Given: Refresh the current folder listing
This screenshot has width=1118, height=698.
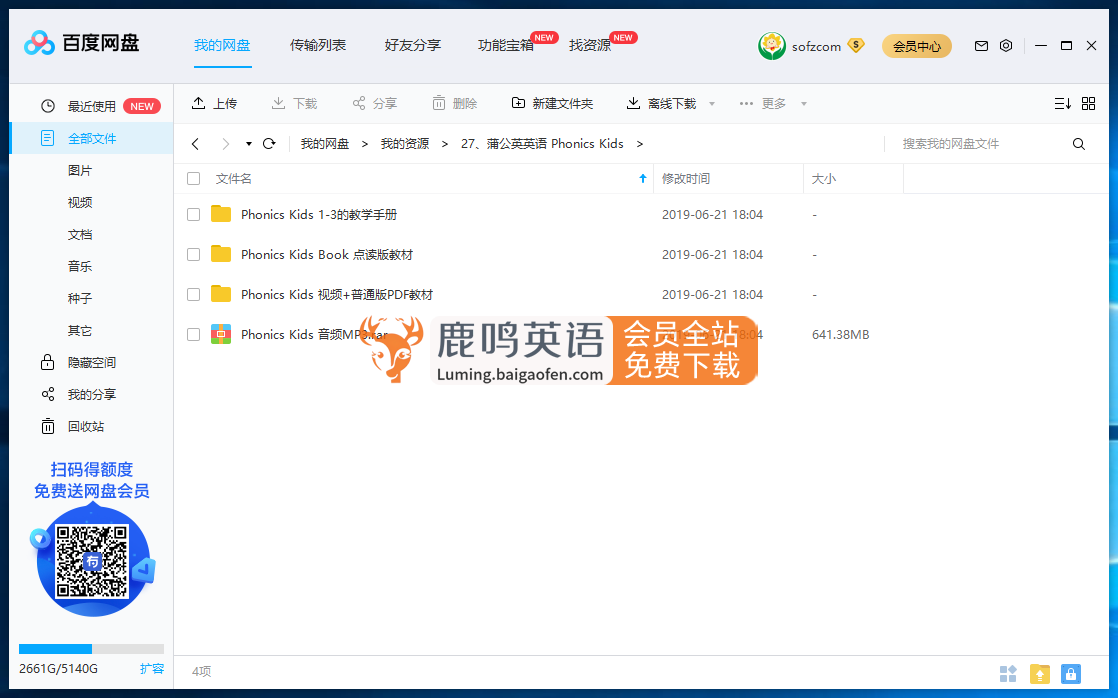Looking at the screenshot, I should tap(269, 144).
